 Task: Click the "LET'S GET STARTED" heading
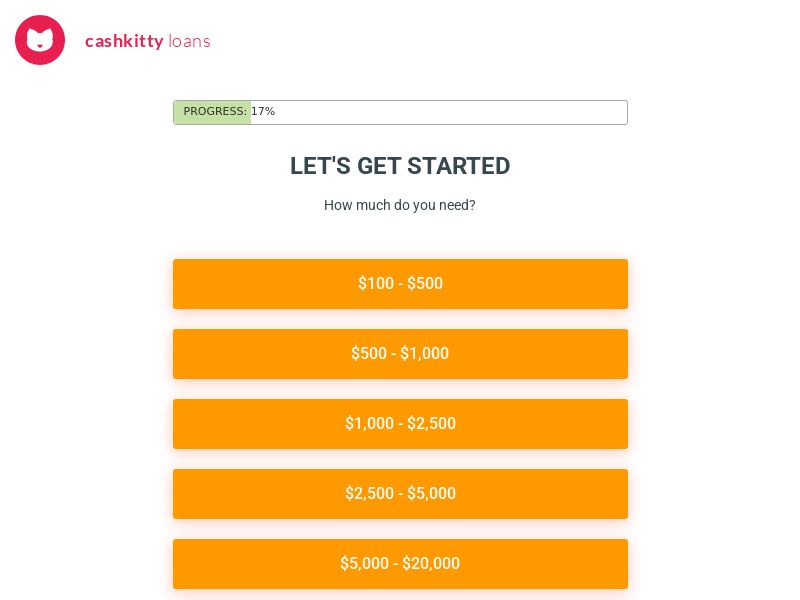[x=400, y=166]
